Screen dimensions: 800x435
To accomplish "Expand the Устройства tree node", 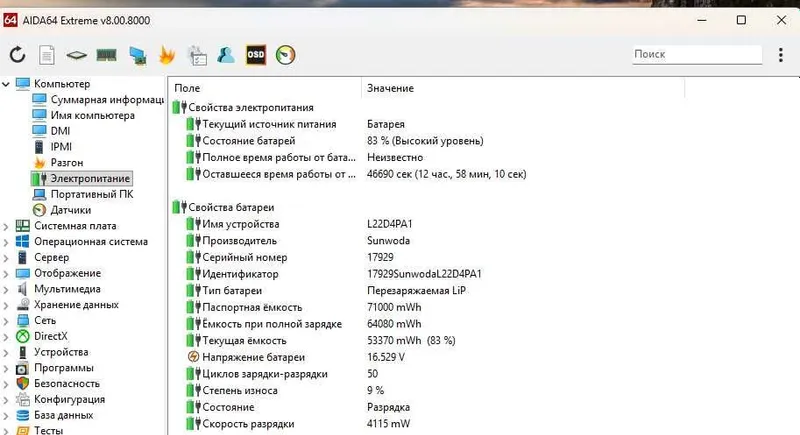I will [x=6, y=352].
